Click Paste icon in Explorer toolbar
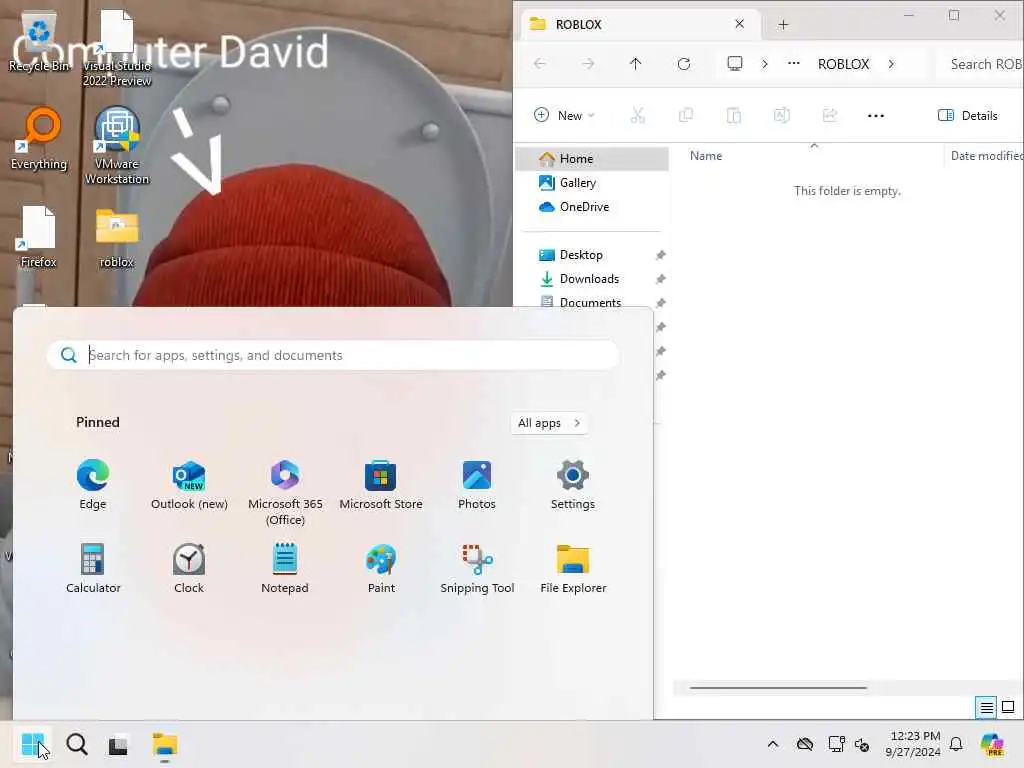The width and height of the screenshot is (1024, 768). [733, 116]
